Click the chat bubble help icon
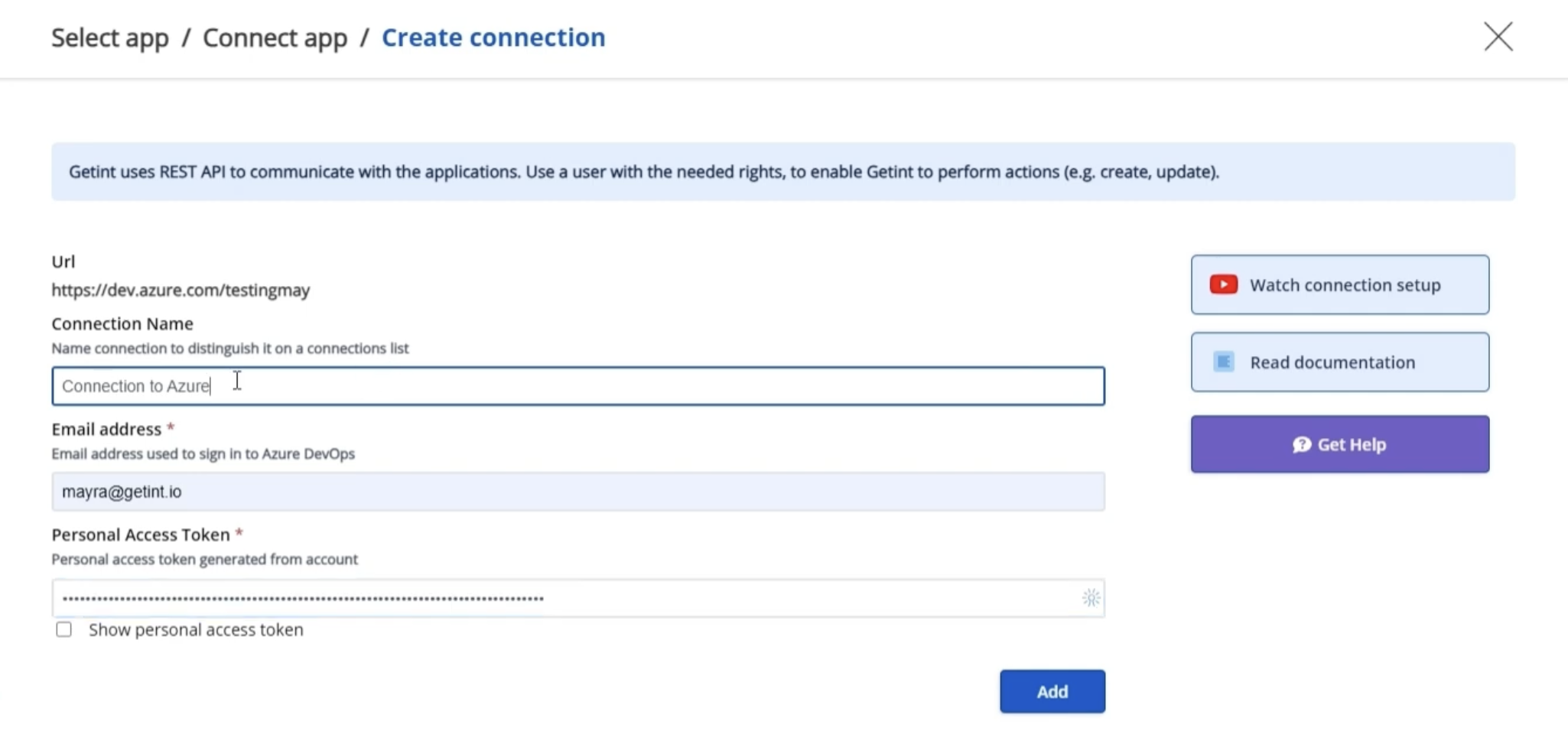The width and height of the screenshot is (1568, 737). (1302, 444)
